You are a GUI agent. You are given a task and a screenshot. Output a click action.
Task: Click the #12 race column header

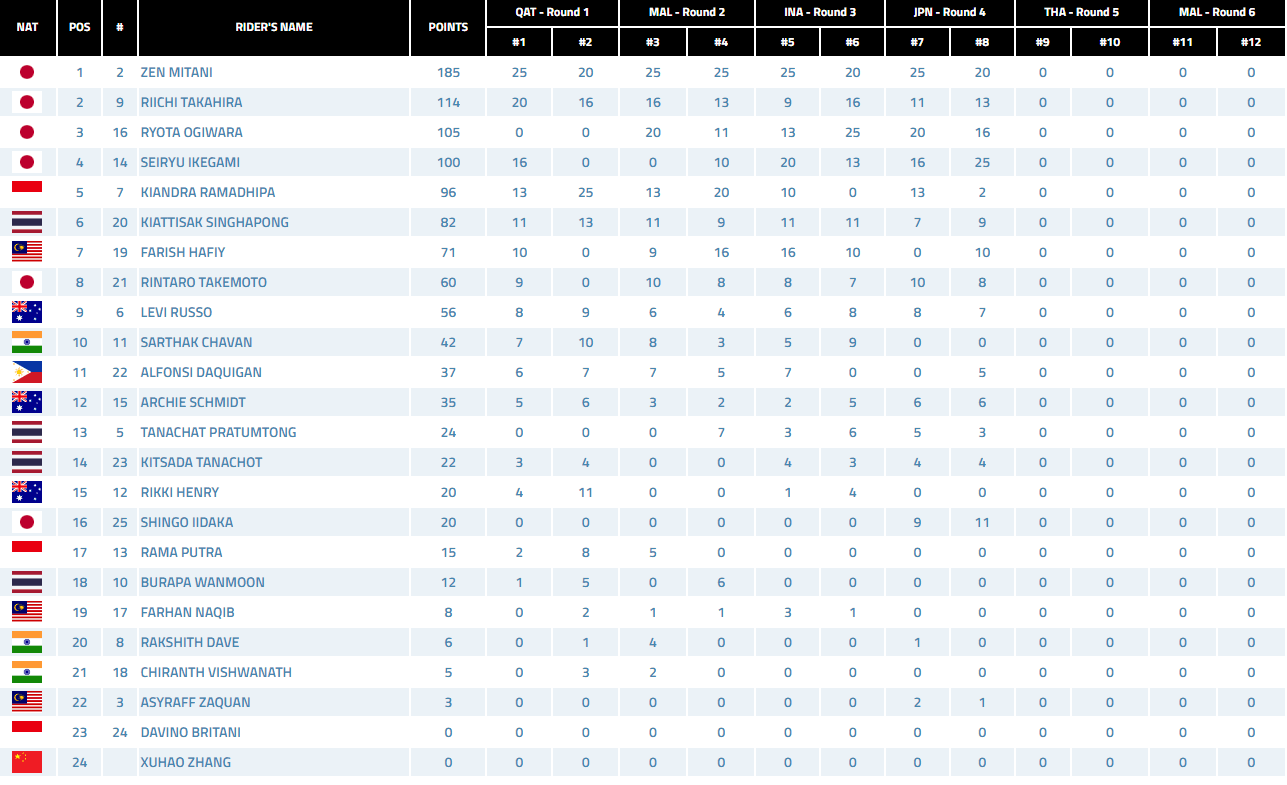click(1251, 42)
